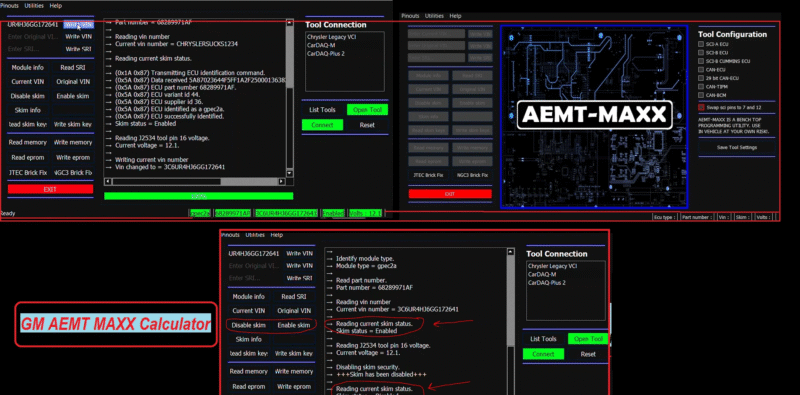Click log scroll-up arrow in top-left window
800x395 pixels.
pyautogui.click(x=290, y=22)
